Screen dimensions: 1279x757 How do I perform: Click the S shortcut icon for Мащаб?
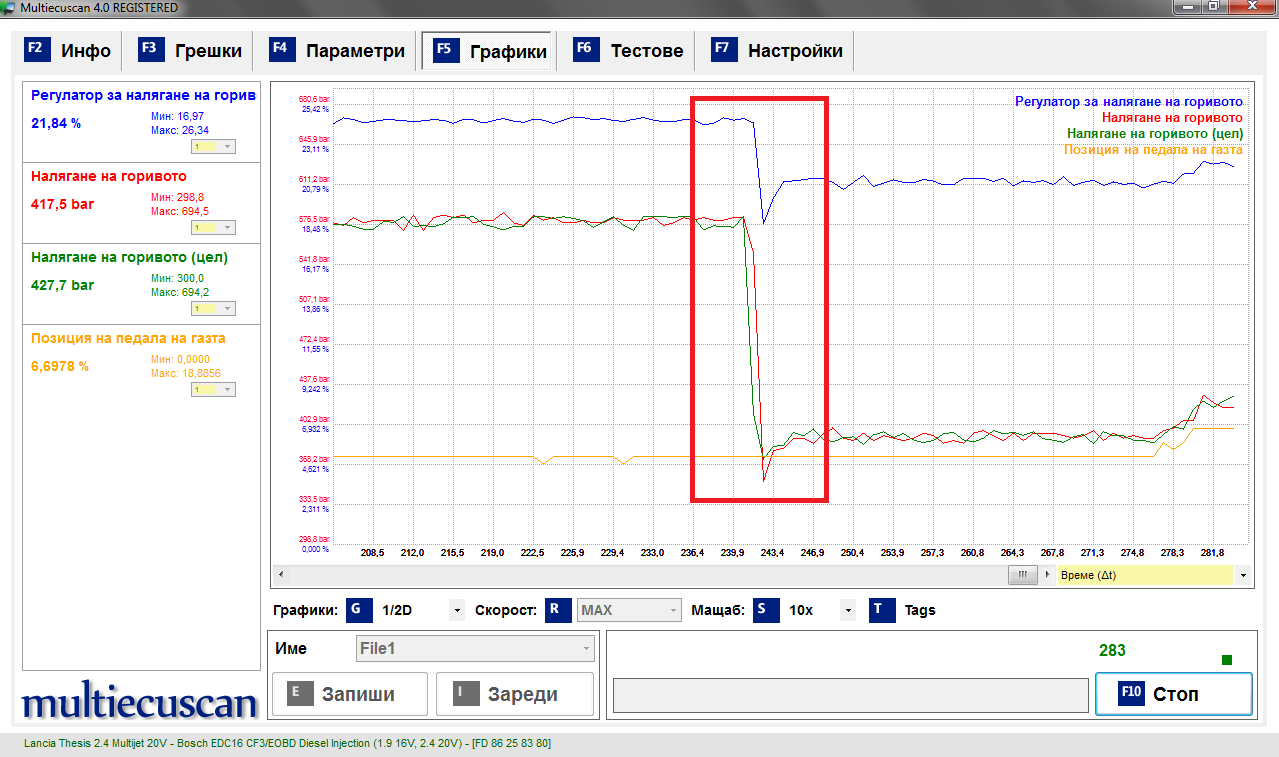click(766, 610)
